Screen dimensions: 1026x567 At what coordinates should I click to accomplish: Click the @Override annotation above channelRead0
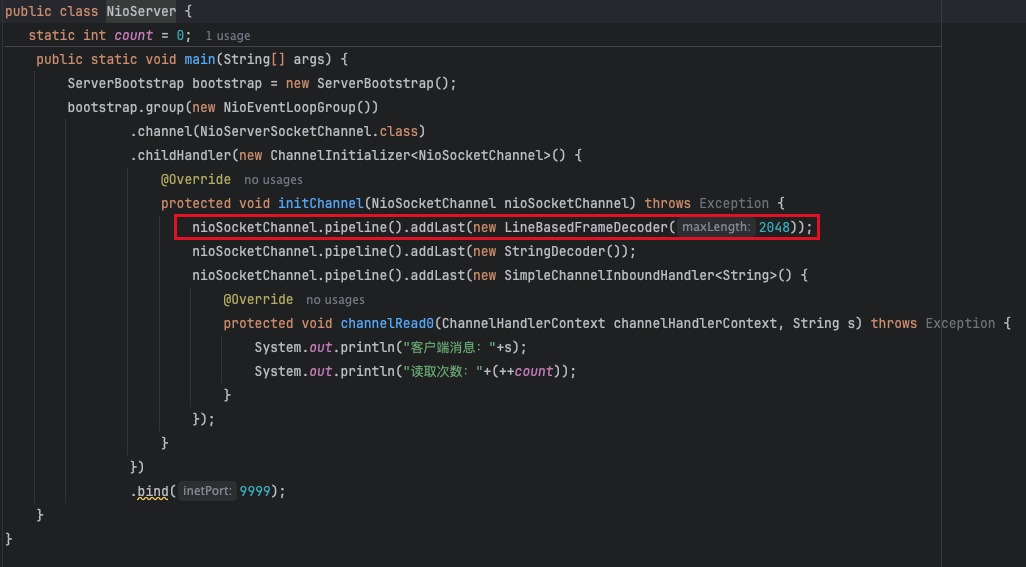point(258,300)
